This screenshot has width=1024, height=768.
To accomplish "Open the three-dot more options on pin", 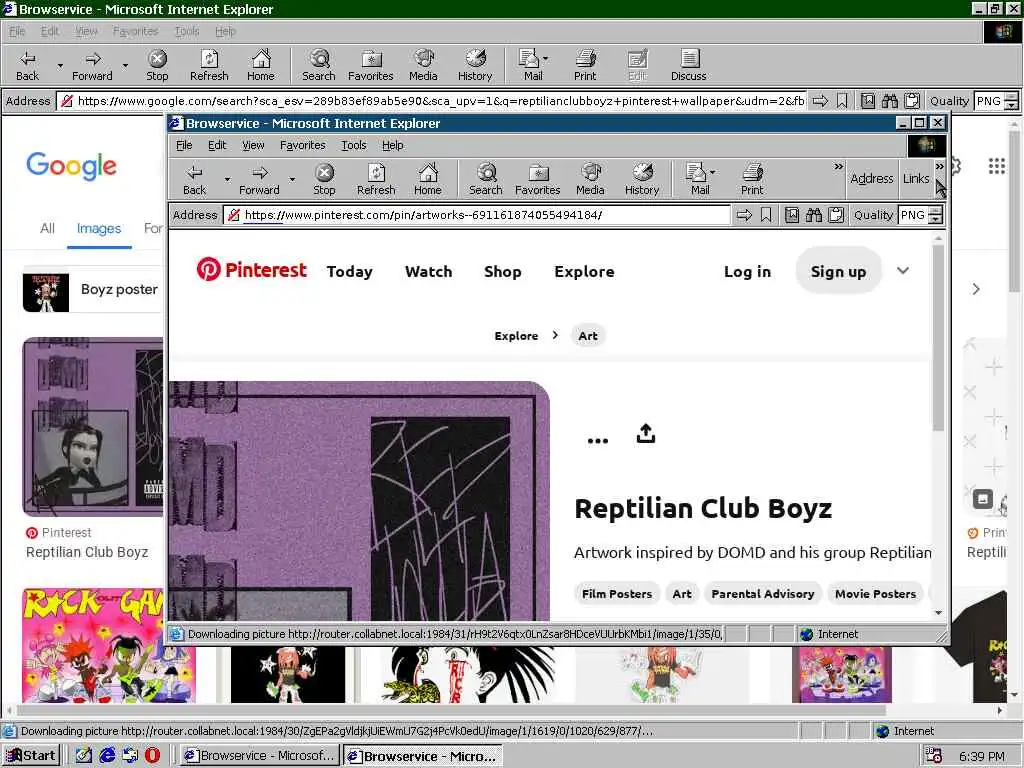I will tap(598, 441).
